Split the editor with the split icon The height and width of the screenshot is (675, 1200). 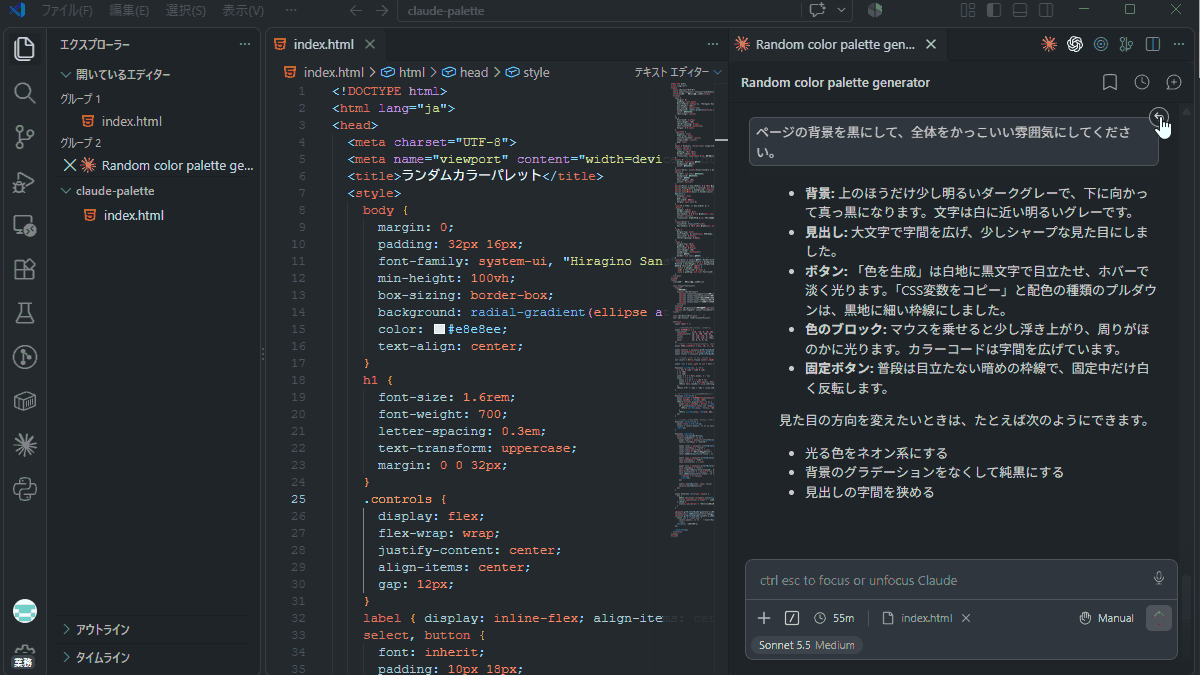pos(1153,44)
